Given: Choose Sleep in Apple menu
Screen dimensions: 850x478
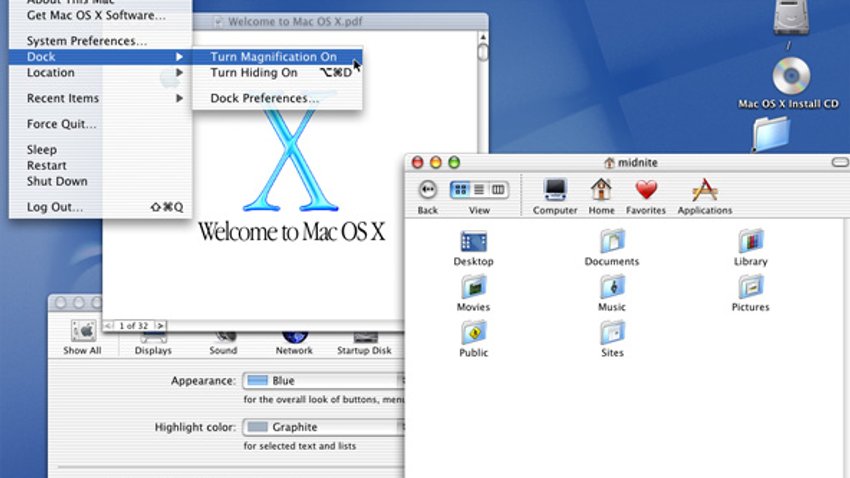Looking at the screenshot, I should click(x=101, y=150).
